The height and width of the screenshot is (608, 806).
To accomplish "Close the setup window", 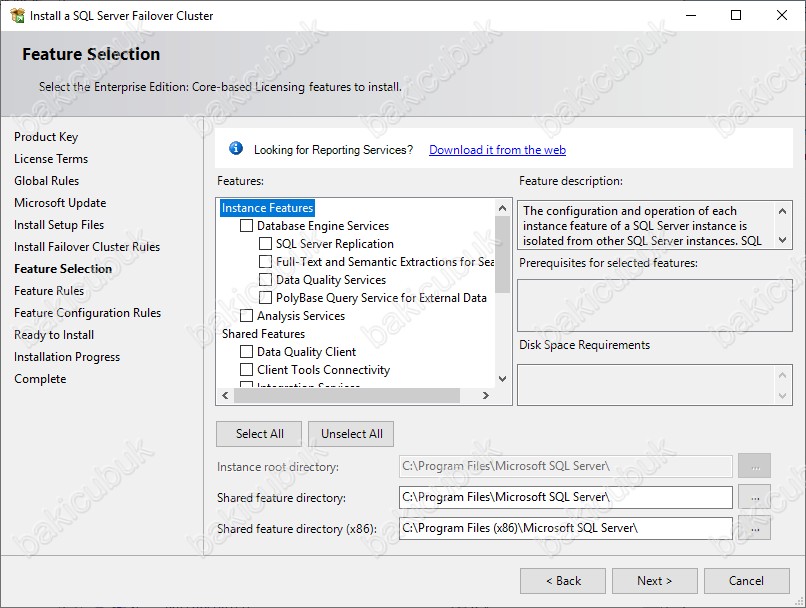I will [782, 15].
